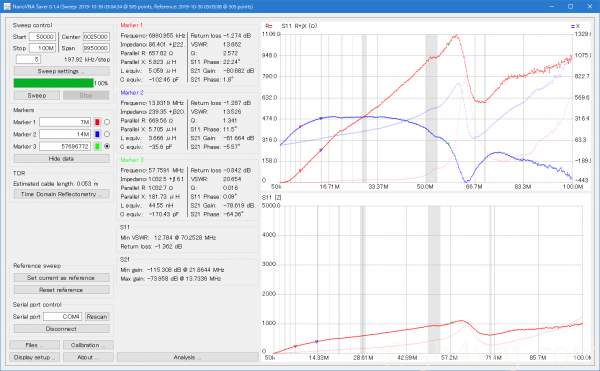Select the Marker 2 radio button
Image resolution: width=600 pixels, height=371 pixels.
pos(107,134)
